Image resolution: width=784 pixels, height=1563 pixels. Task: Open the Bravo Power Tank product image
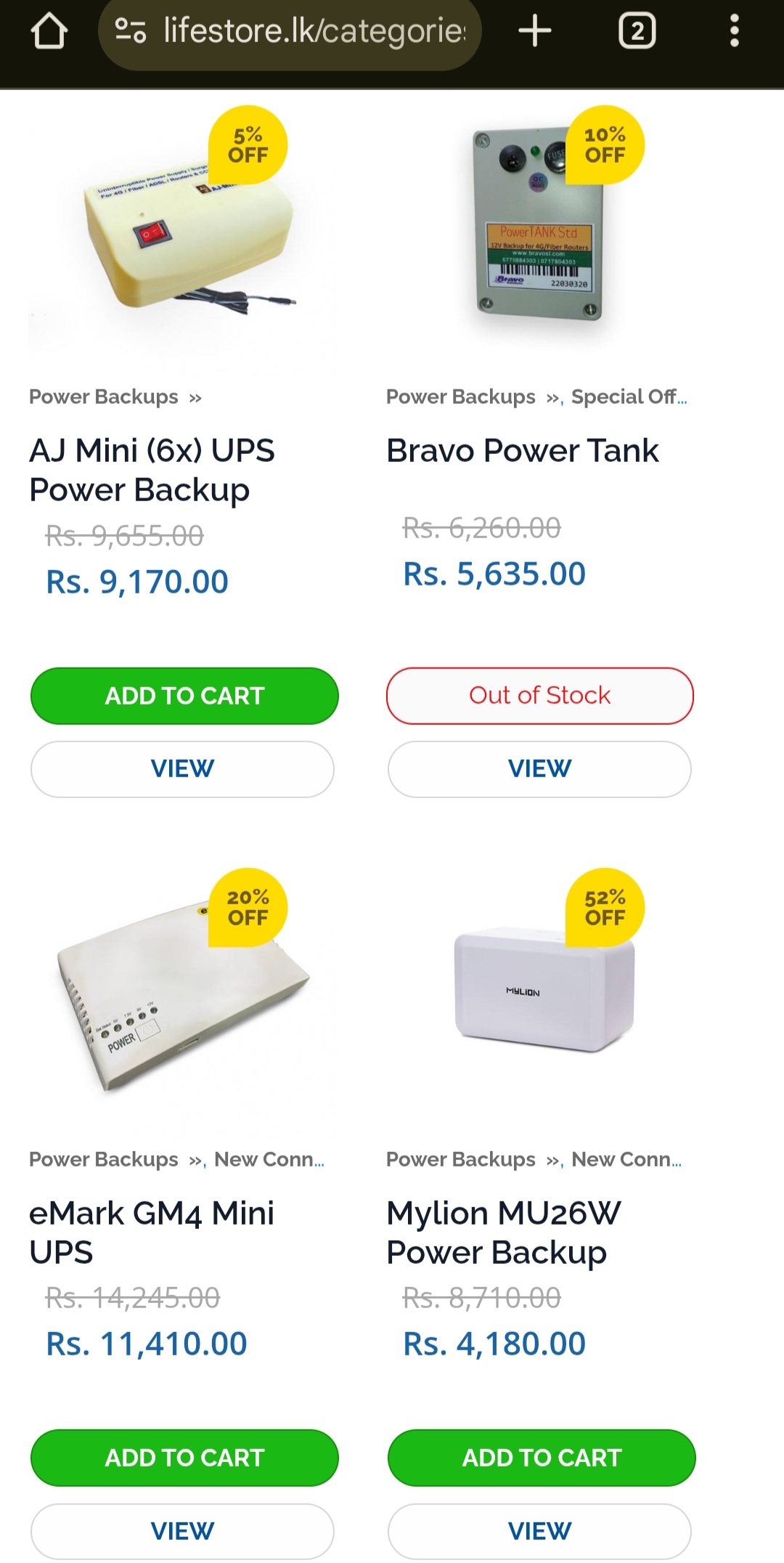pos(539,225)
